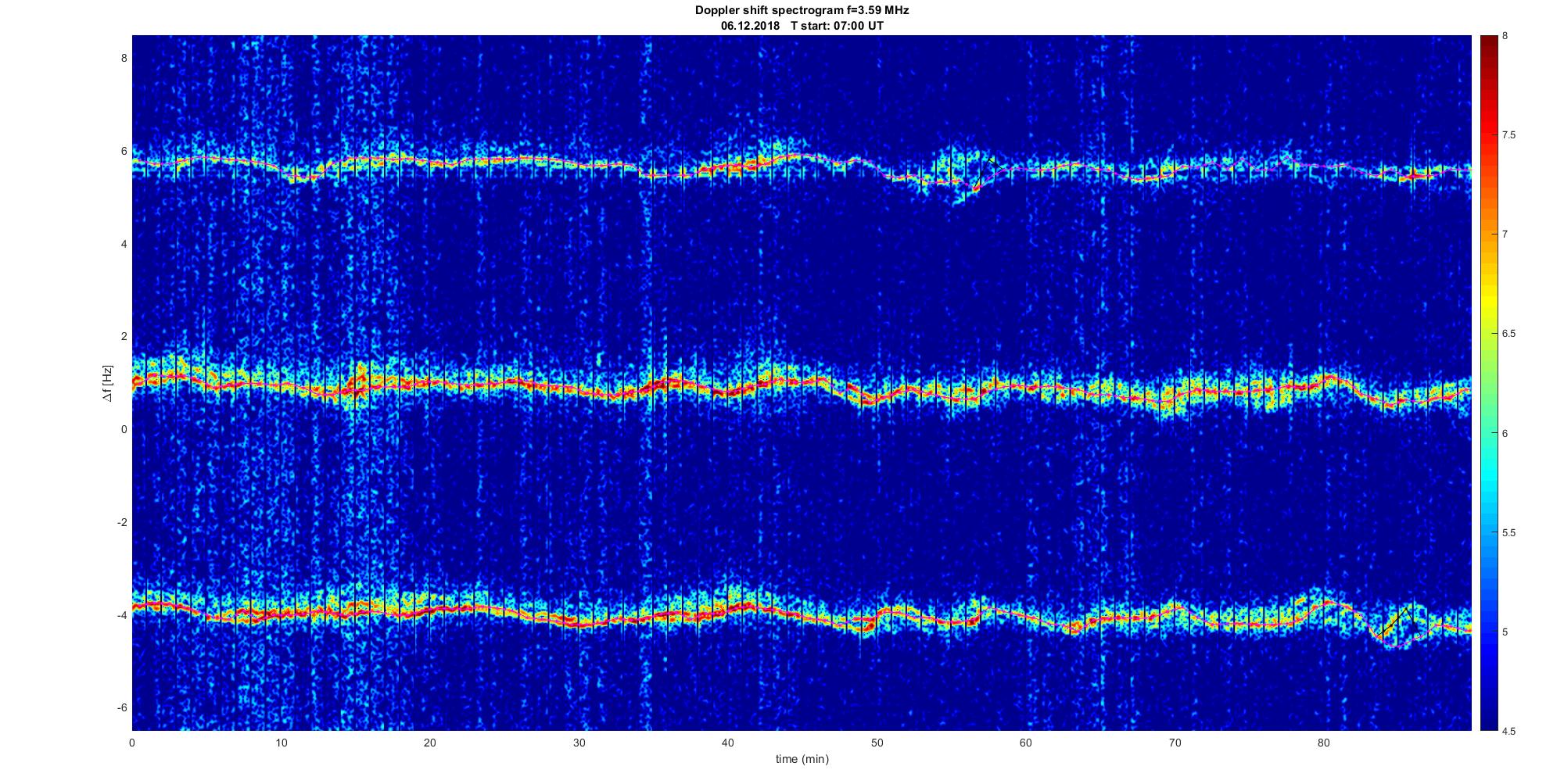
Task: Click the y-axis label 'Δf [Hz]'
Action: click(x=107, y=383)
